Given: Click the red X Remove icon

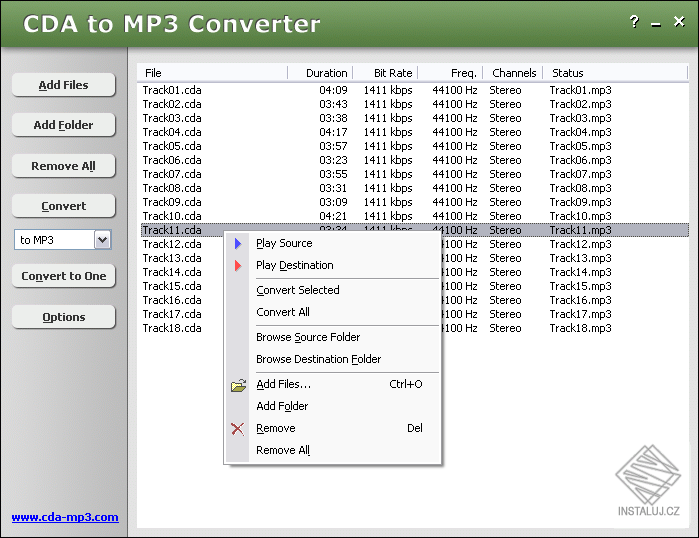Looking at the screenshot, I should pos(237,428).
